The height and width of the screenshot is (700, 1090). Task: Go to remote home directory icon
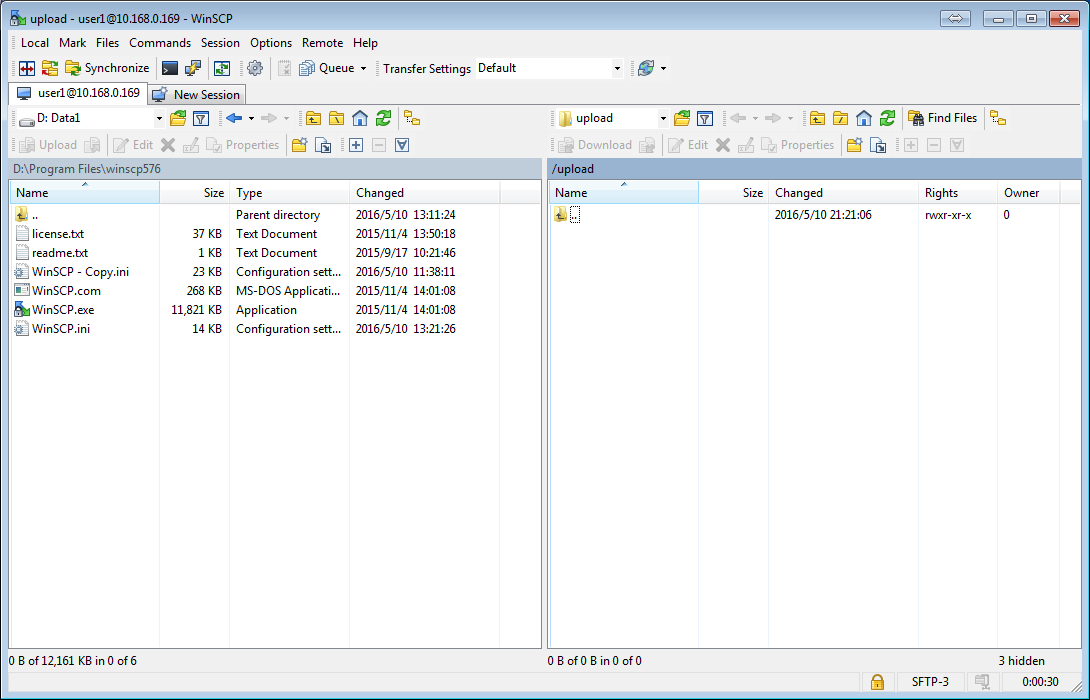pyautogui.click(x=864, y=118)
